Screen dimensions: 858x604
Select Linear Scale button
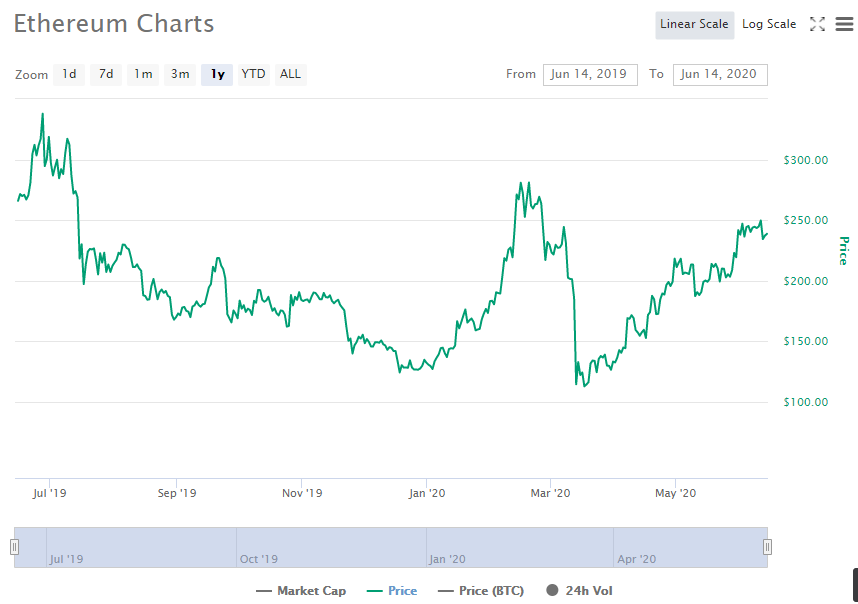pos(694,25)
